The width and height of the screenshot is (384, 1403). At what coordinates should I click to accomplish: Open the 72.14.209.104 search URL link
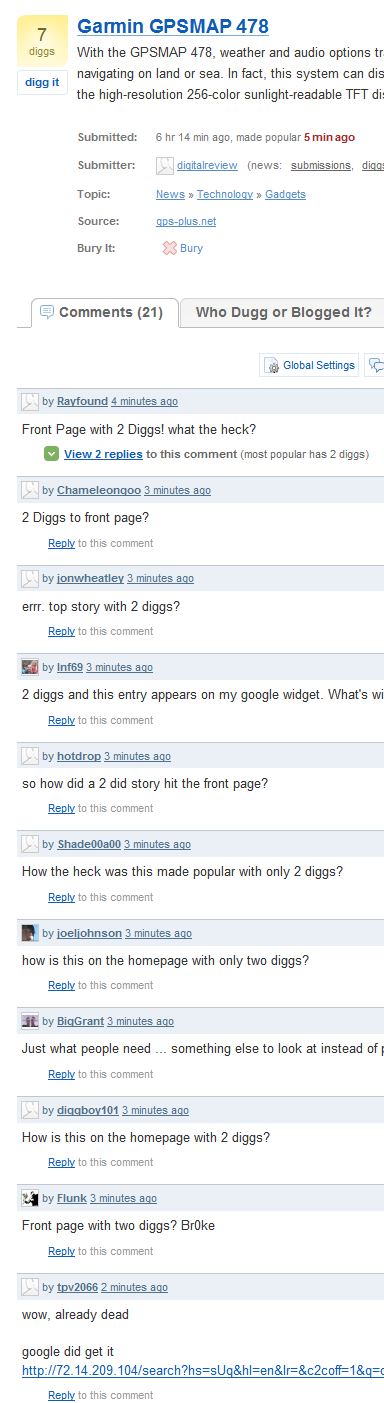(203, 1370)
